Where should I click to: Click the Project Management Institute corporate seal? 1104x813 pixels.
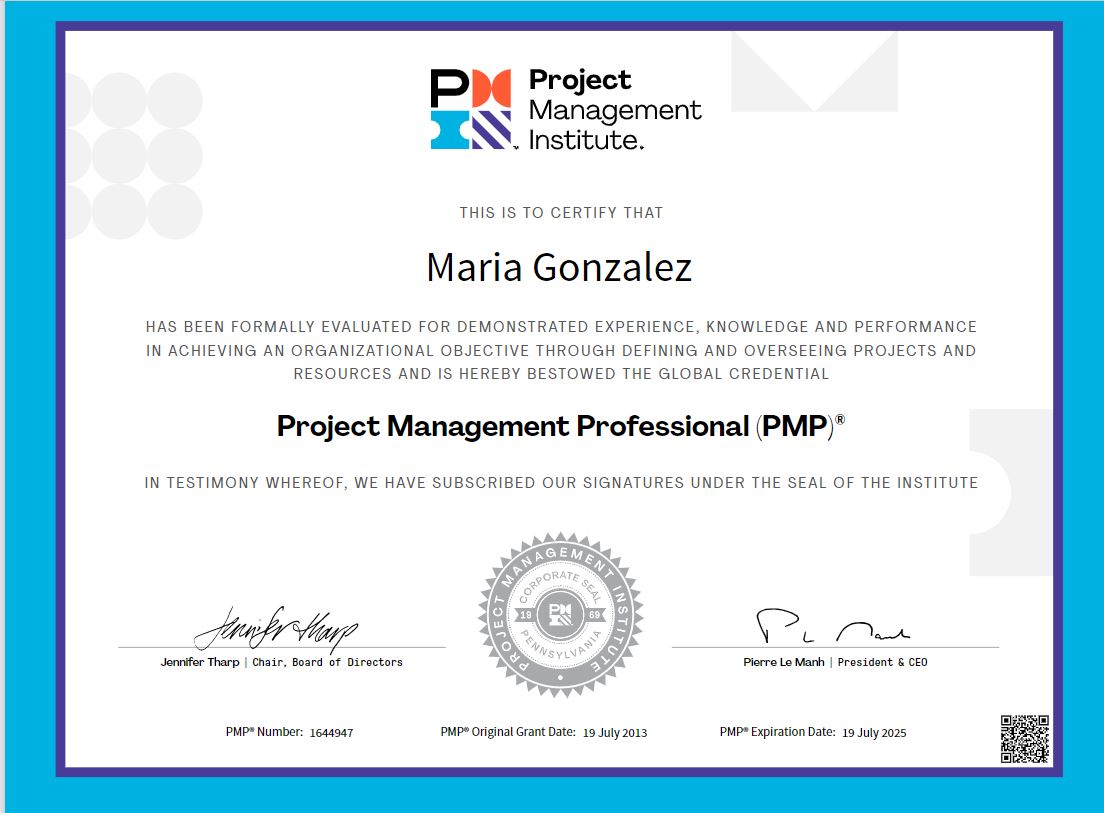tap(560, 615)
